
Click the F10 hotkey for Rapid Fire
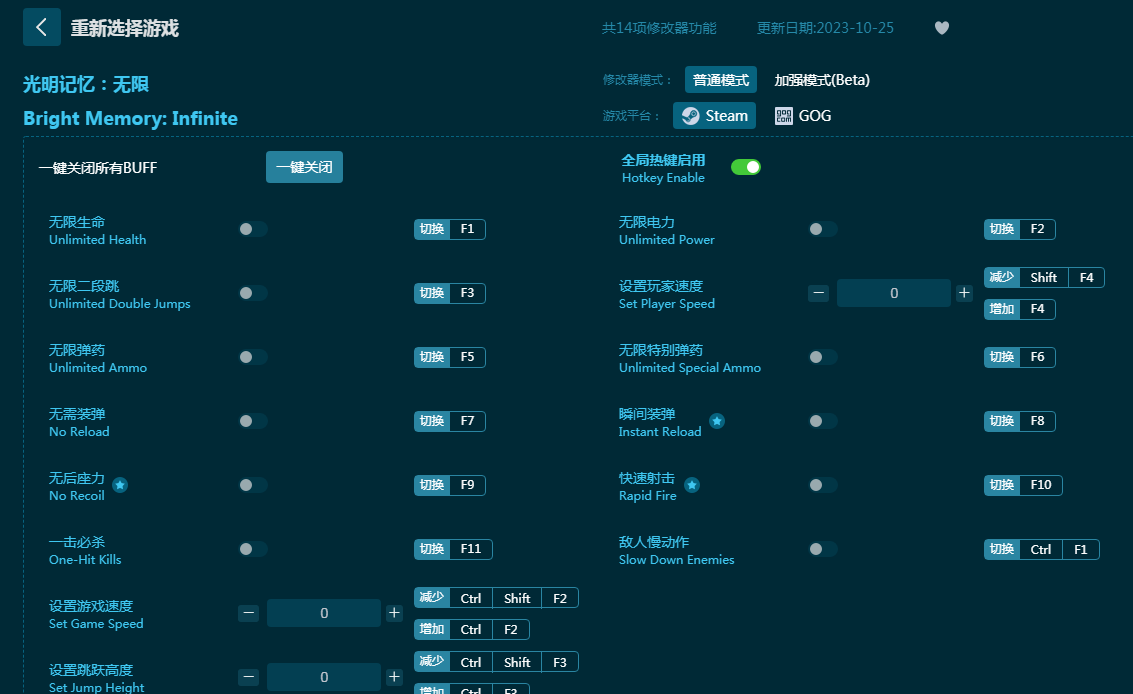coord(1023,485)
